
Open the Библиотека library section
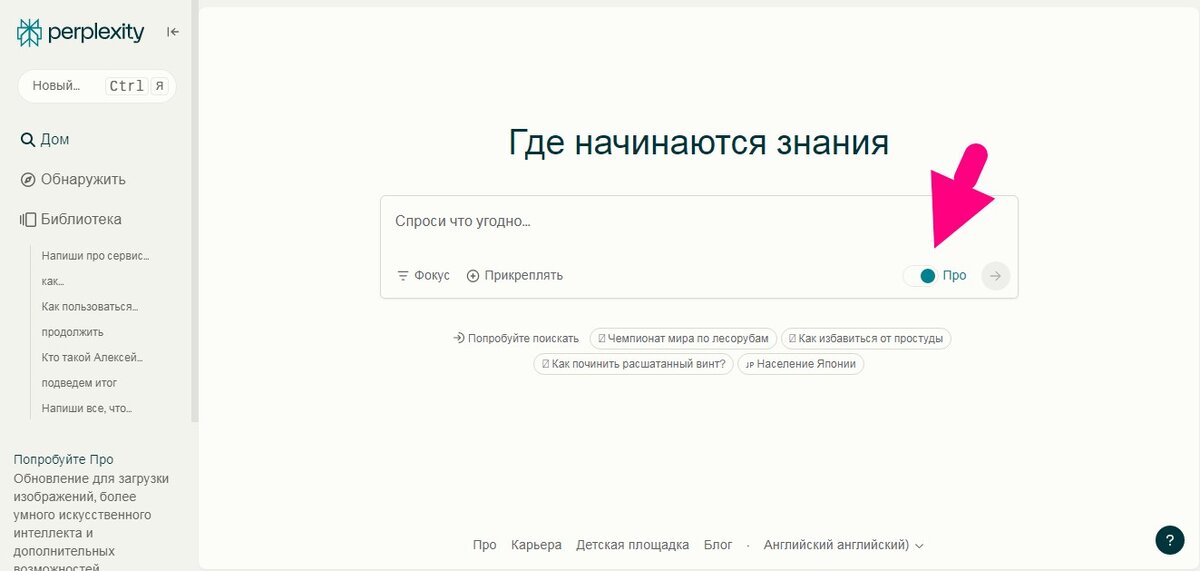click(x=71, y=219)
